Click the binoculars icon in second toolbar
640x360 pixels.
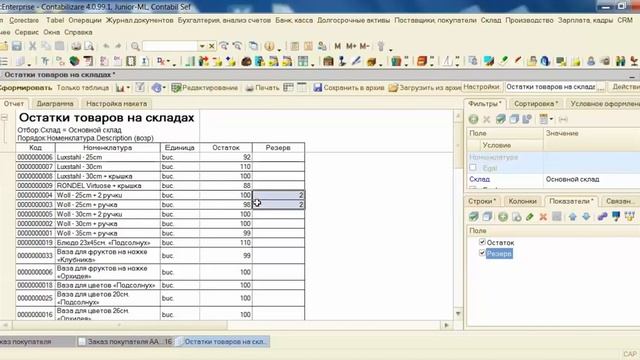coord(620,61)
